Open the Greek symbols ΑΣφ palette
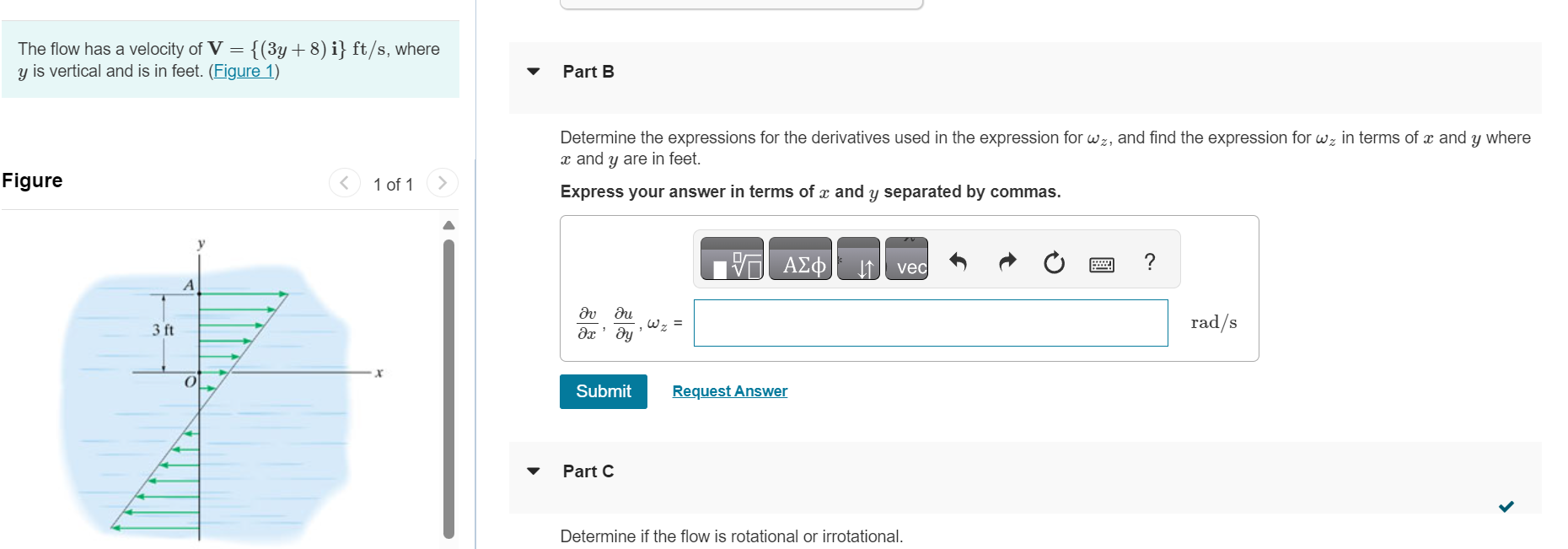 [799, 260]
